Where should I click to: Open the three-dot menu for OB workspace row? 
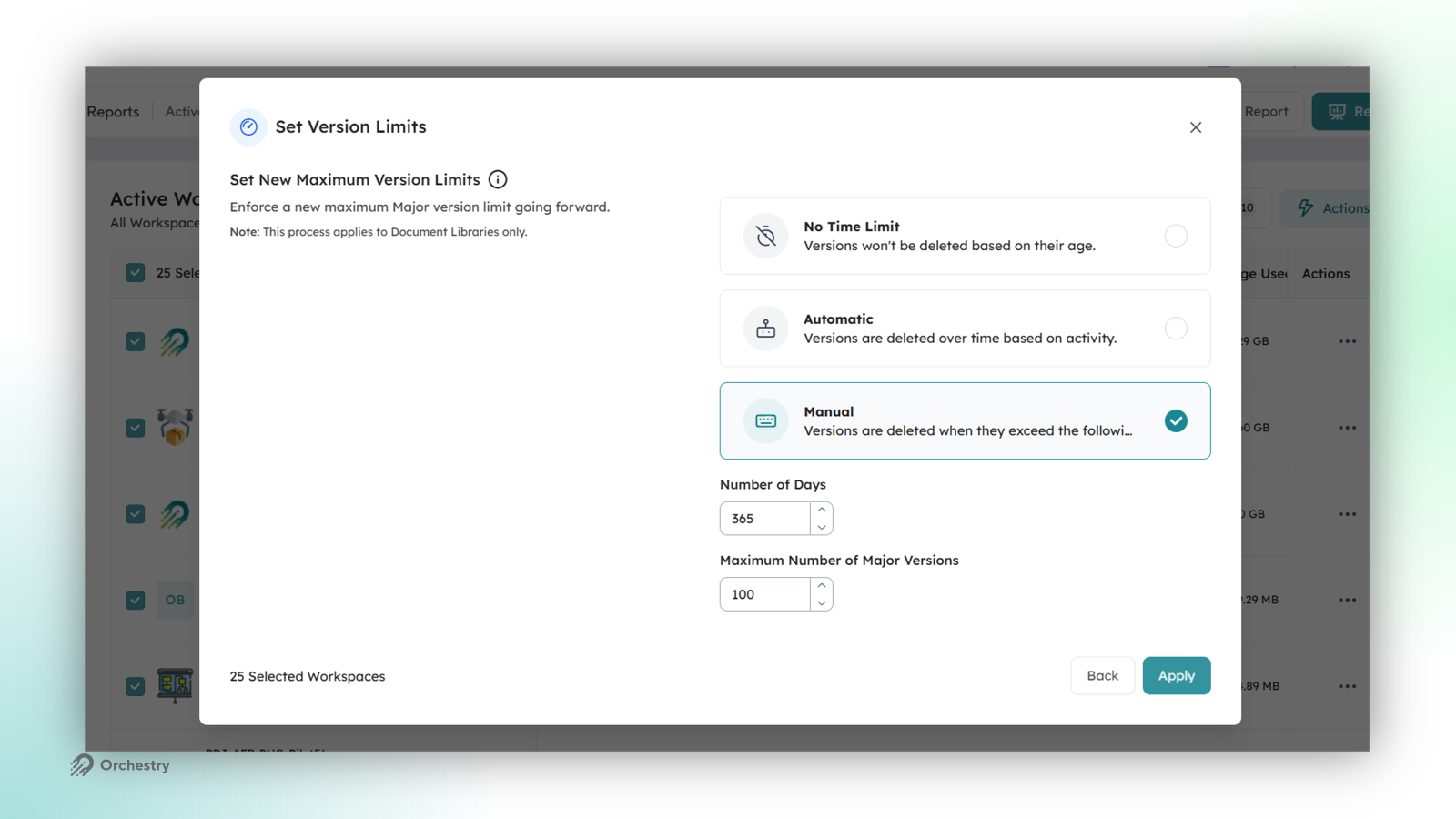[x=1348, y=600]
